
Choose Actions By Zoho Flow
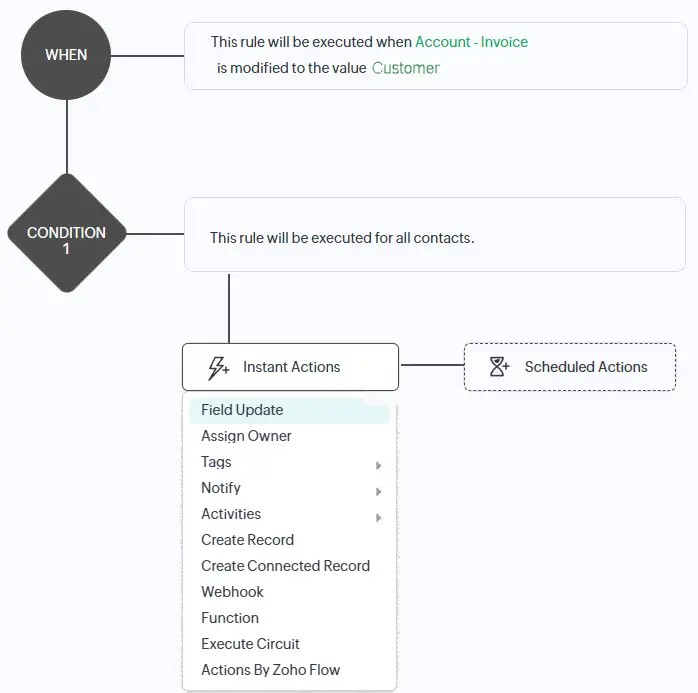[271, 670]
